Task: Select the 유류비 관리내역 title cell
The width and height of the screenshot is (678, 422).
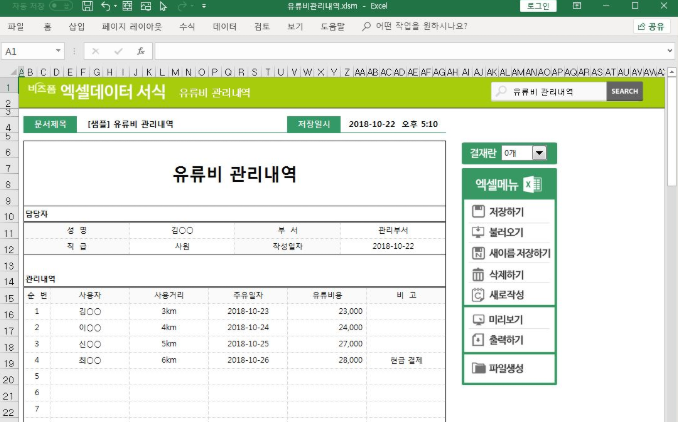Action: pos(234,173)
